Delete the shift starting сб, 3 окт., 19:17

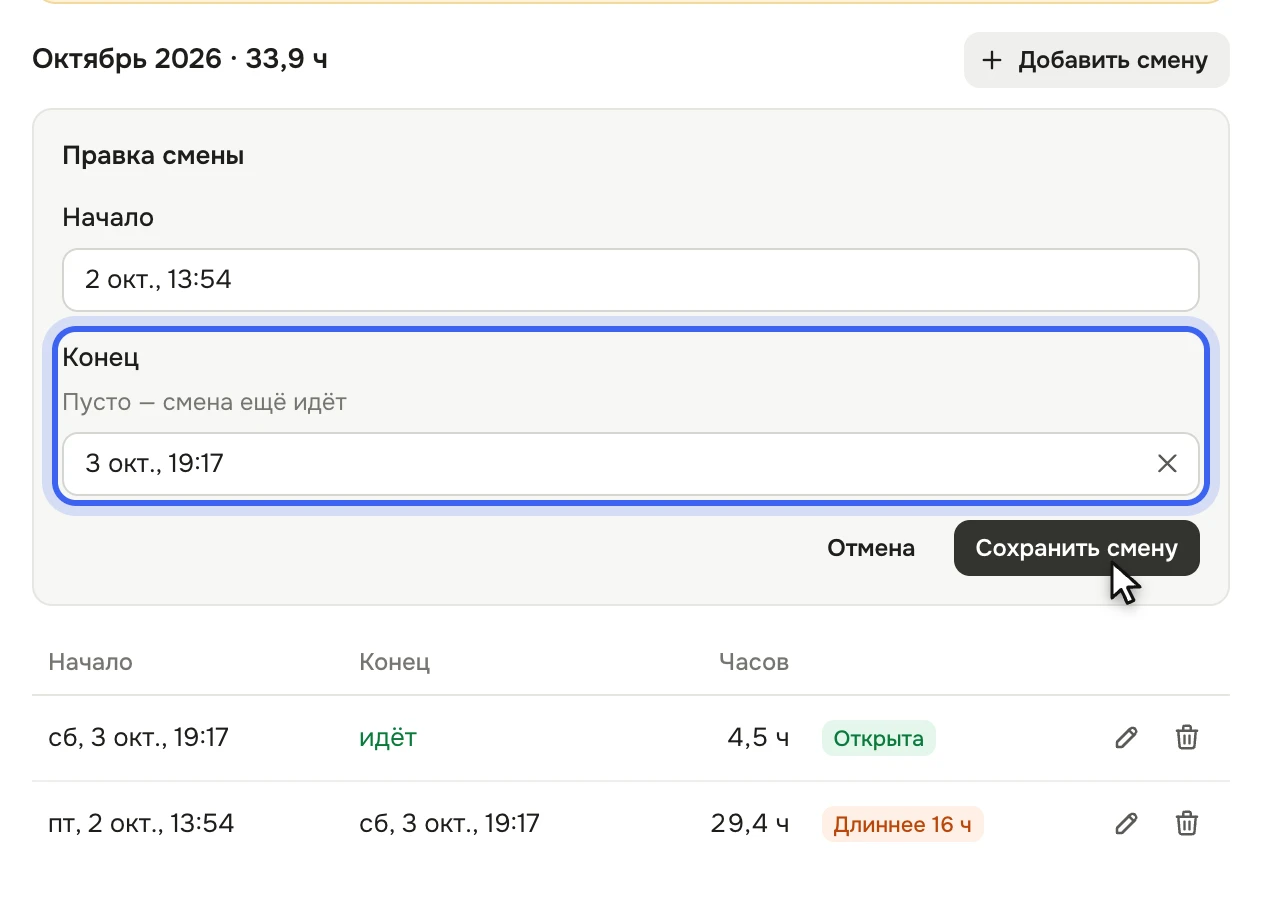(x=1186, y=738)
